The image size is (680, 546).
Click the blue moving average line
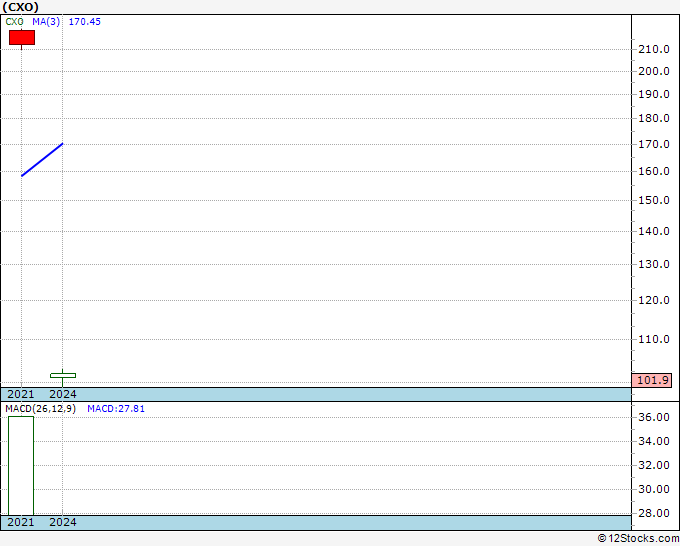click(42, 160)
